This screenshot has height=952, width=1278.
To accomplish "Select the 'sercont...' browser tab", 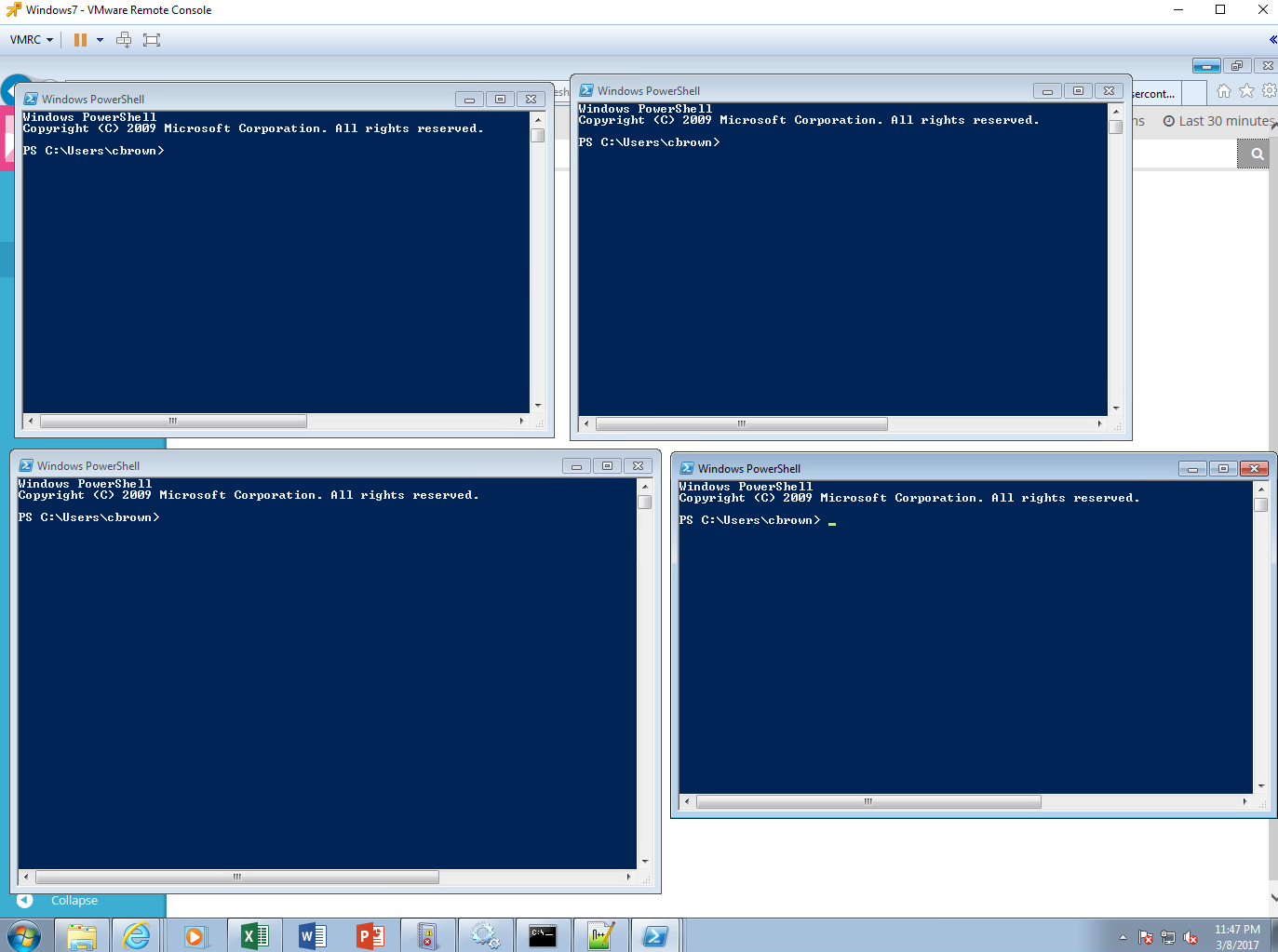I will click(1155, 93).
